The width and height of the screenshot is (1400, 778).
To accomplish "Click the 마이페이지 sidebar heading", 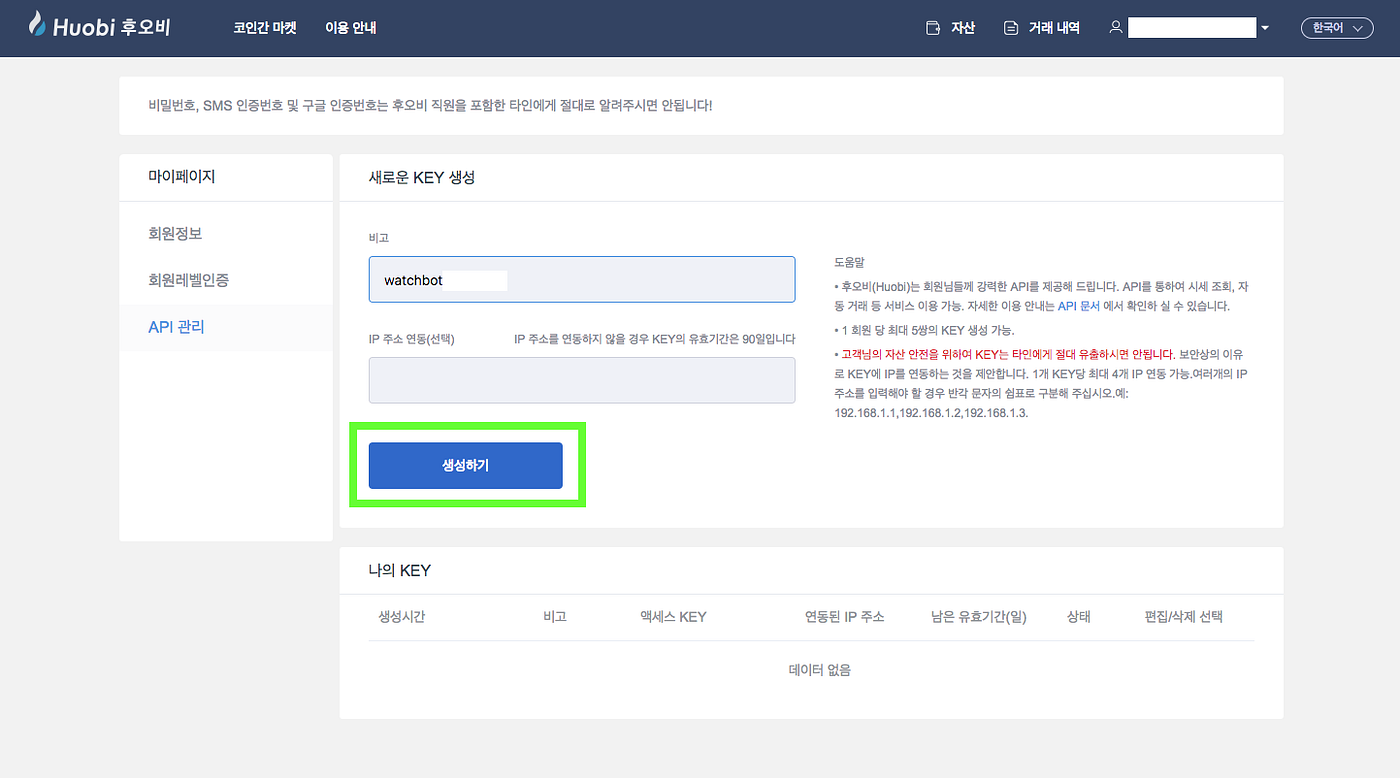I will 182,177.
